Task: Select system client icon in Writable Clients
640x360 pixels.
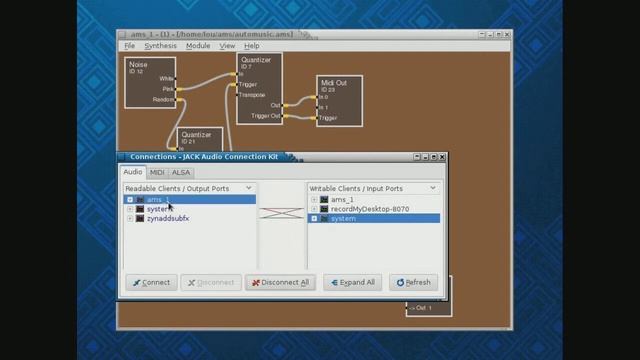Action: (324, 218)
